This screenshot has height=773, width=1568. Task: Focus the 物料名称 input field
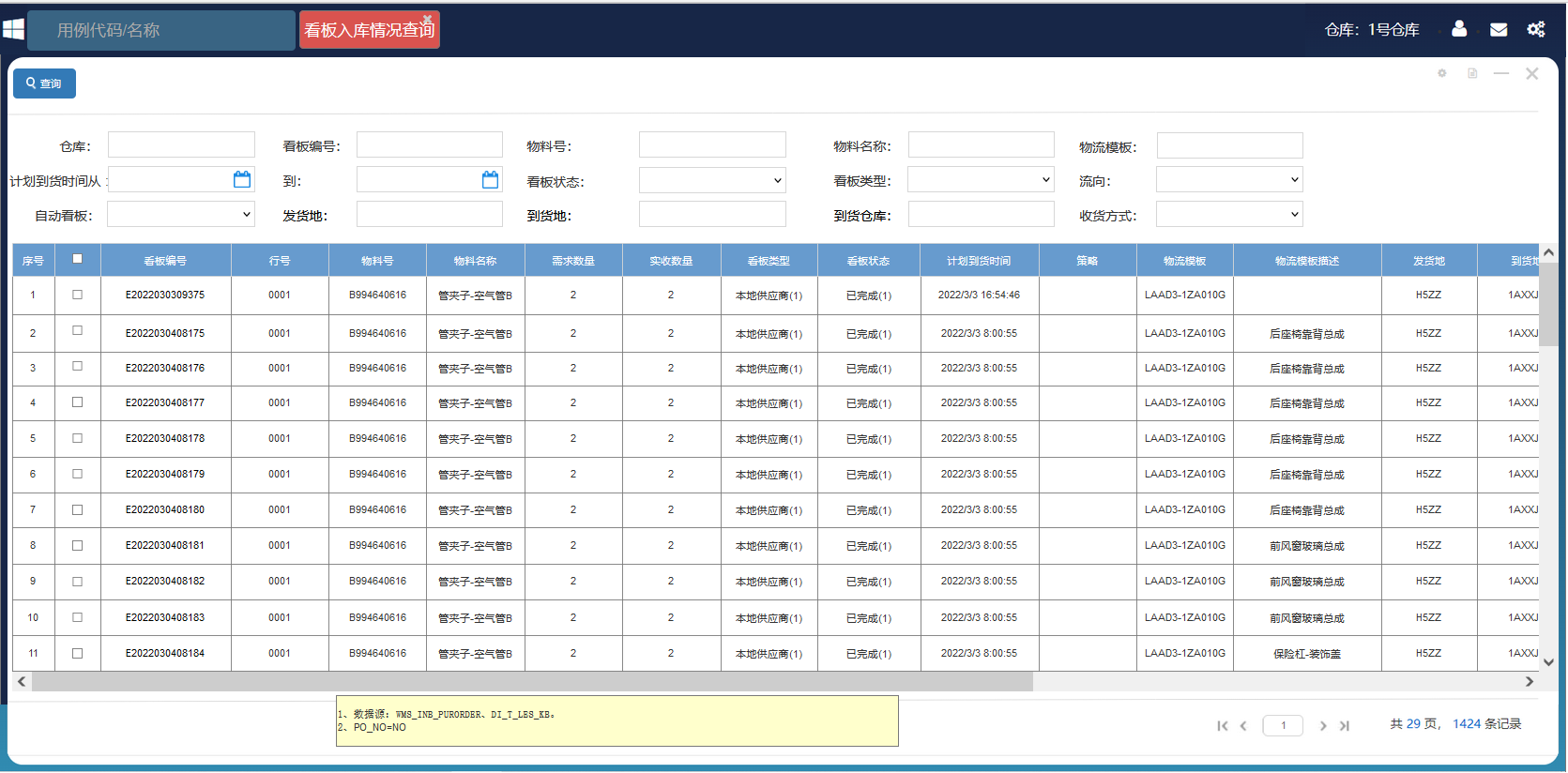tap(981, 144)
